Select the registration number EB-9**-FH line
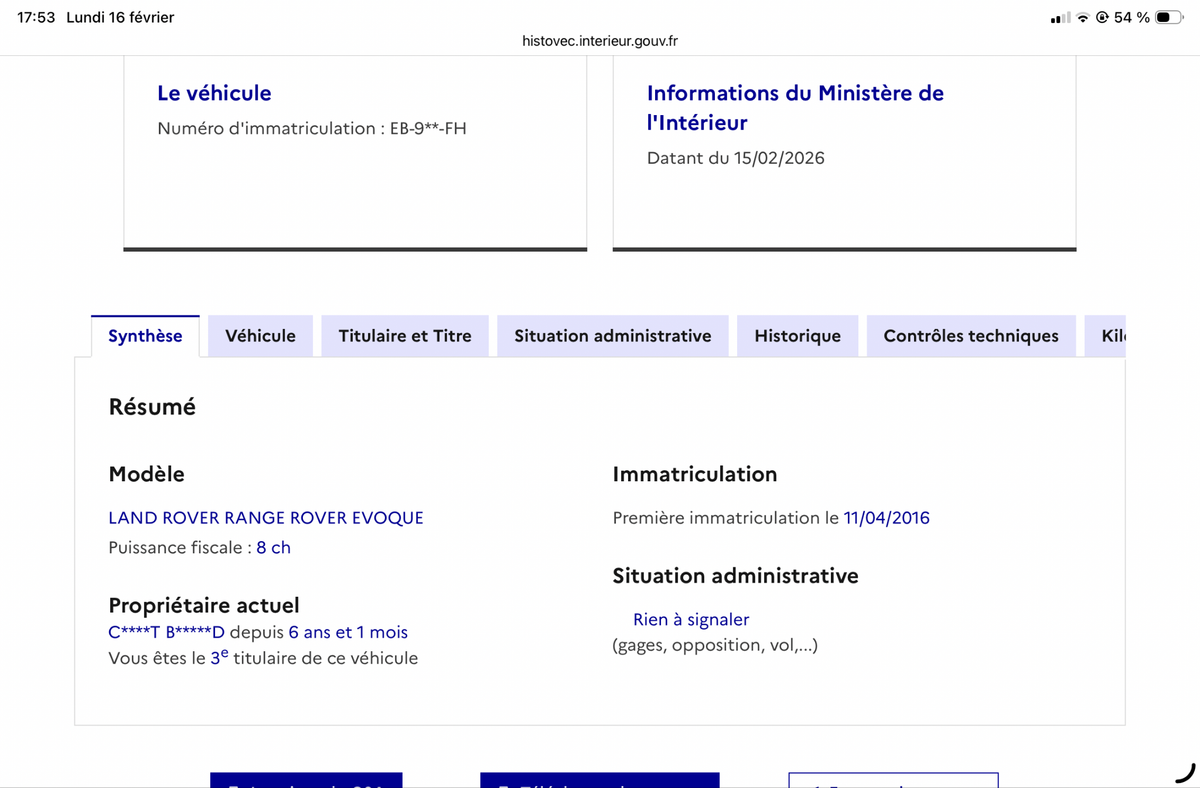This screenshot has width=1200, height=788. 312,129
